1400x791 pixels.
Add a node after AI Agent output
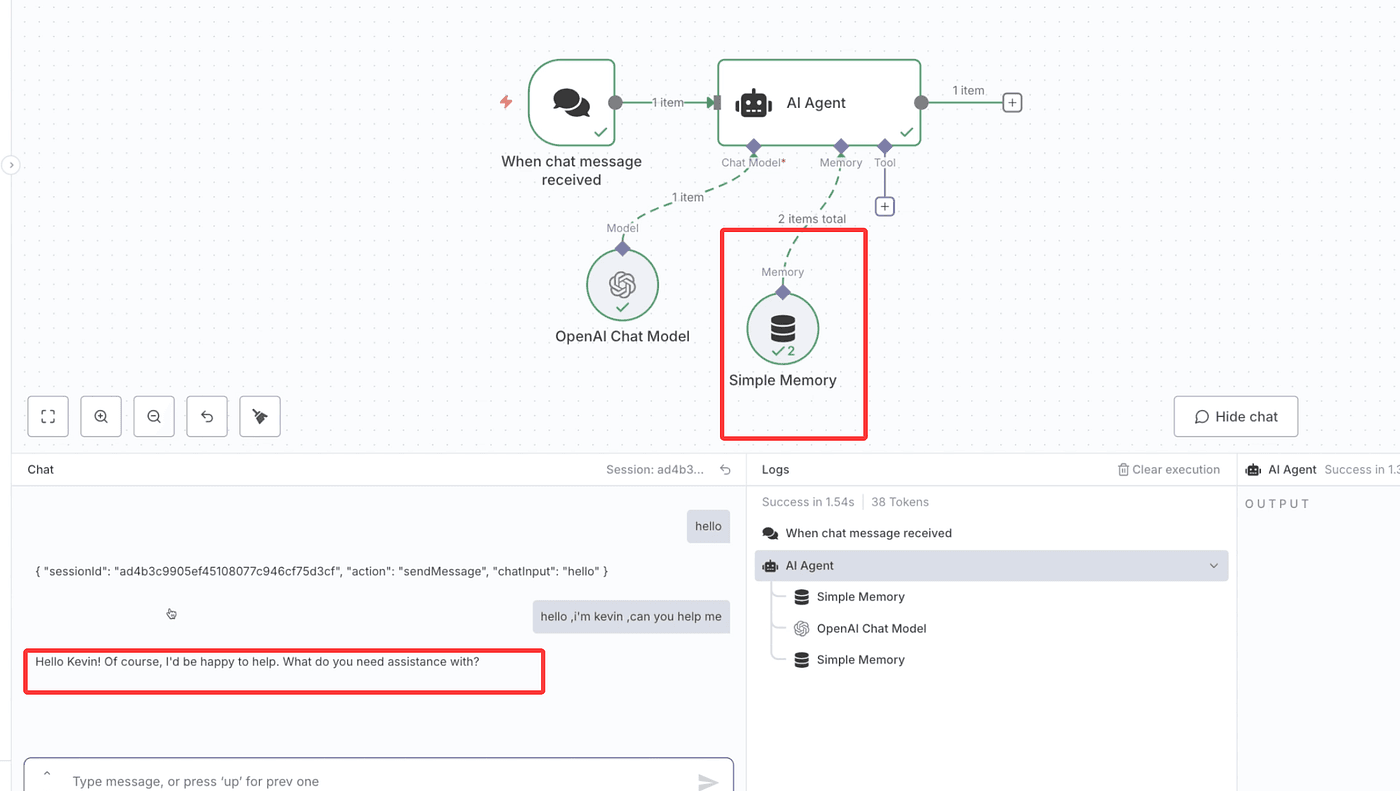point(1012,103)
